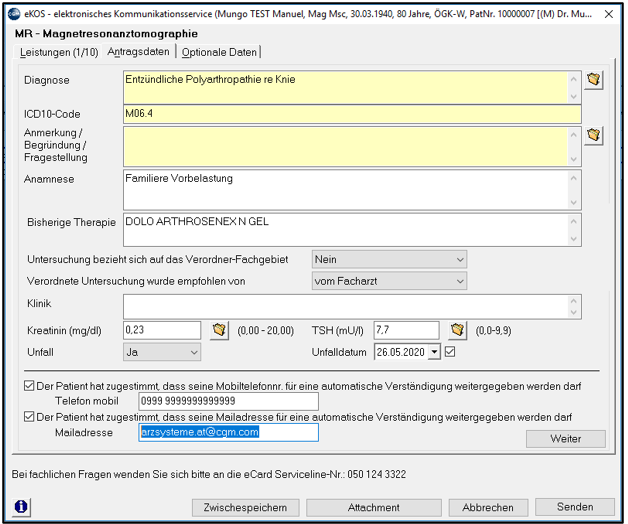Toggle mobile phone consent checkbox

[29, 386]
